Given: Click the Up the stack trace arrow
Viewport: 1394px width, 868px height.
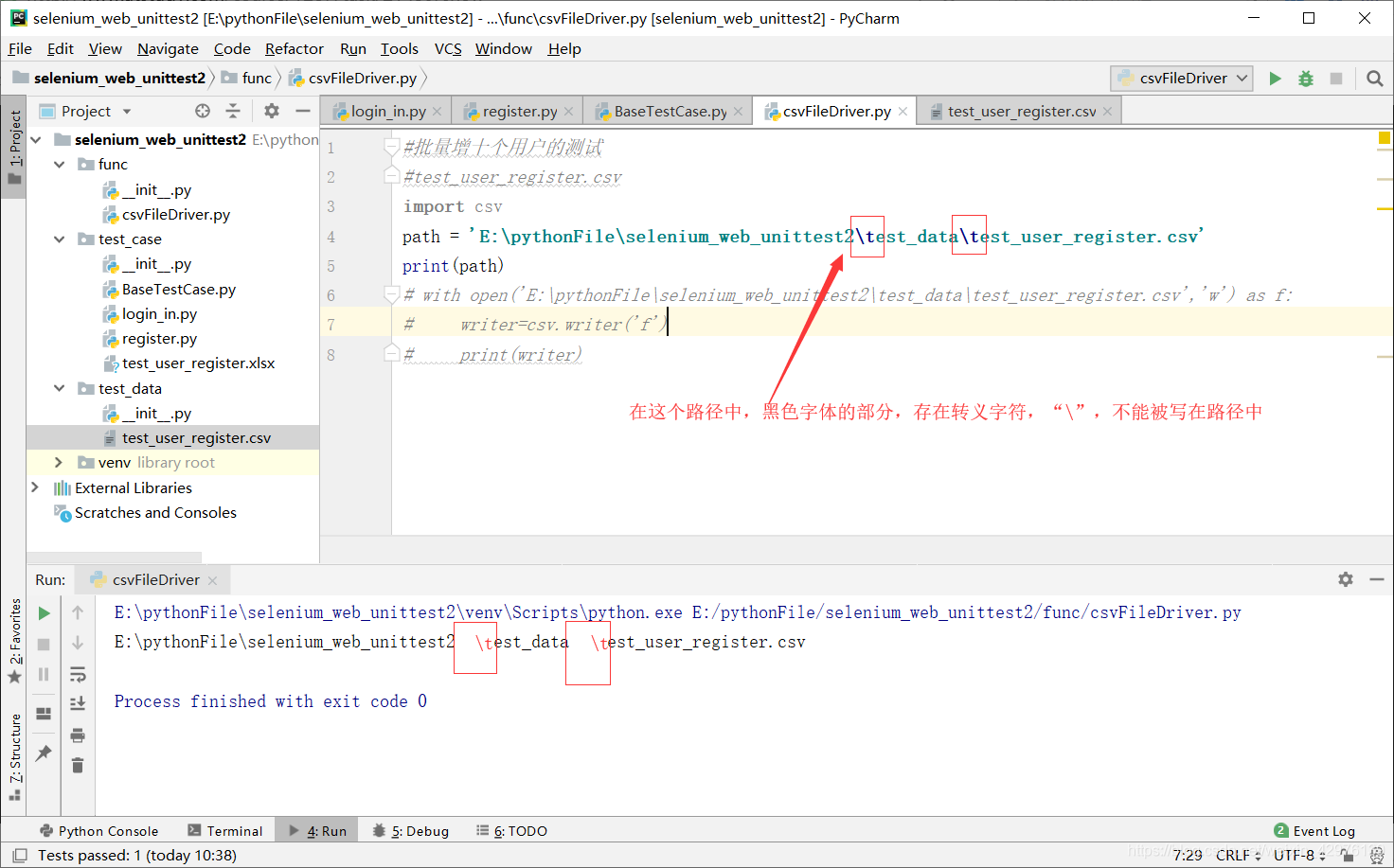Looking at the screenshot, I should [x=78, y=613].
